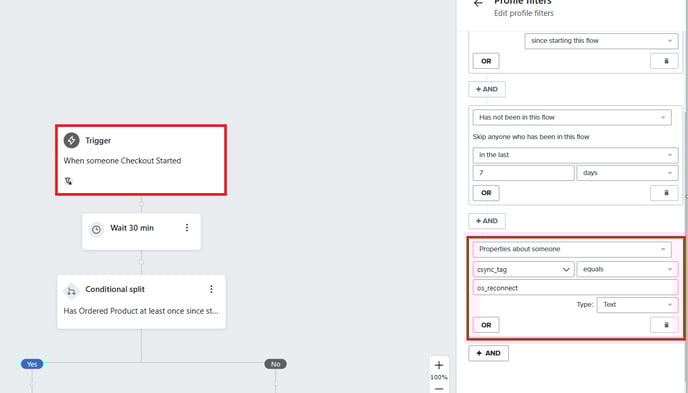Viewport: 688px width, 393px height.
Task: Click OR below the 7 days fields
Action: point(486,193)
